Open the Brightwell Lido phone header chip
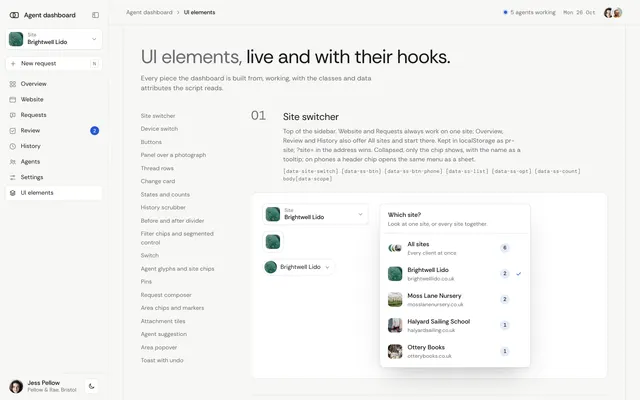This screenshot has height=400, width=640. (x=298, y=267)
